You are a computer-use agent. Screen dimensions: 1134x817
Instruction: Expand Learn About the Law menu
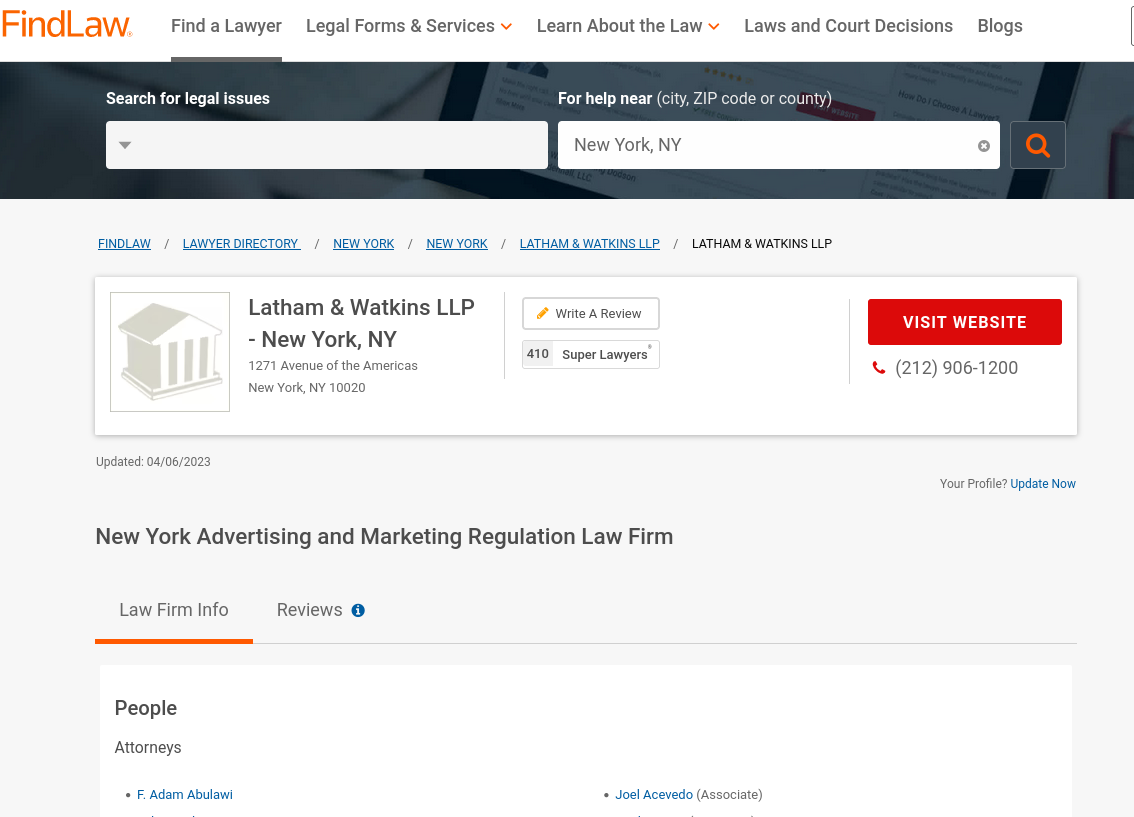pos(628,26)
